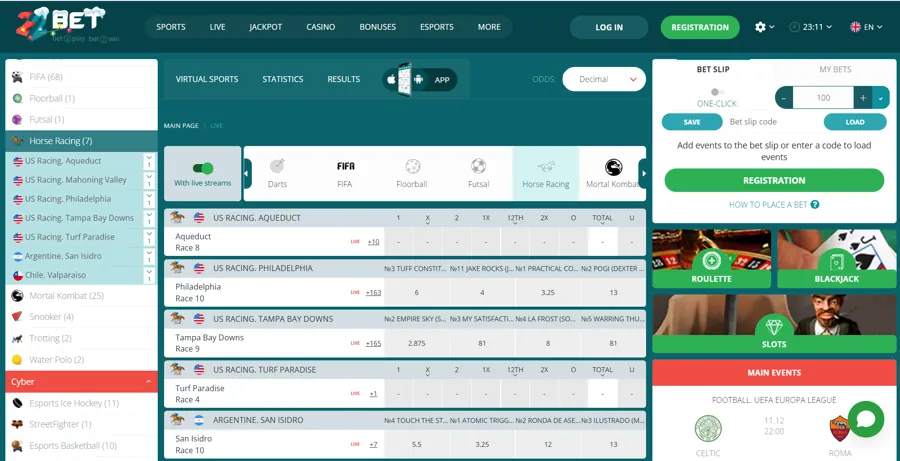Open the ESPORTS menu
Screen dimensions: 900x461
437,27
